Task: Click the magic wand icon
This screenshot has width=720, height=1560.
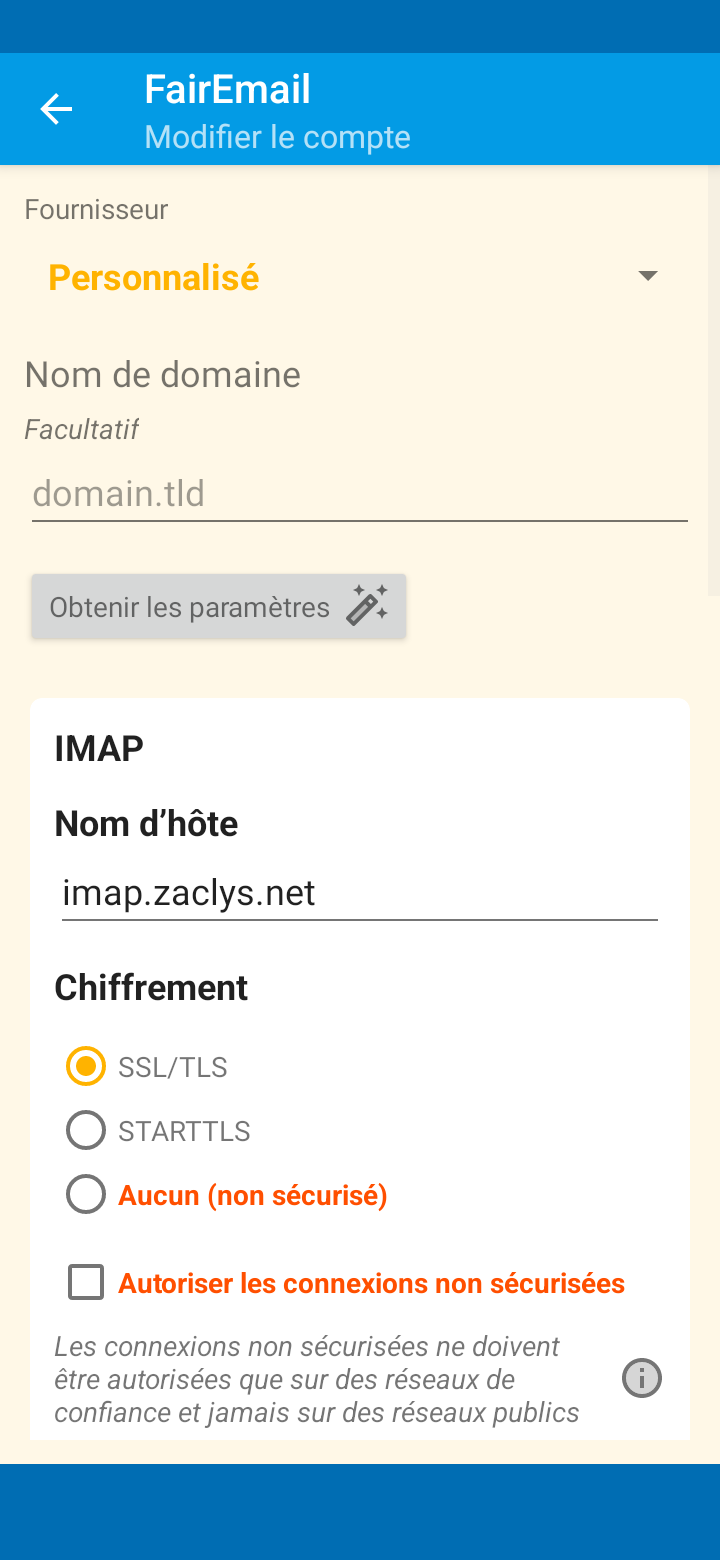Action: click(367, 606)
